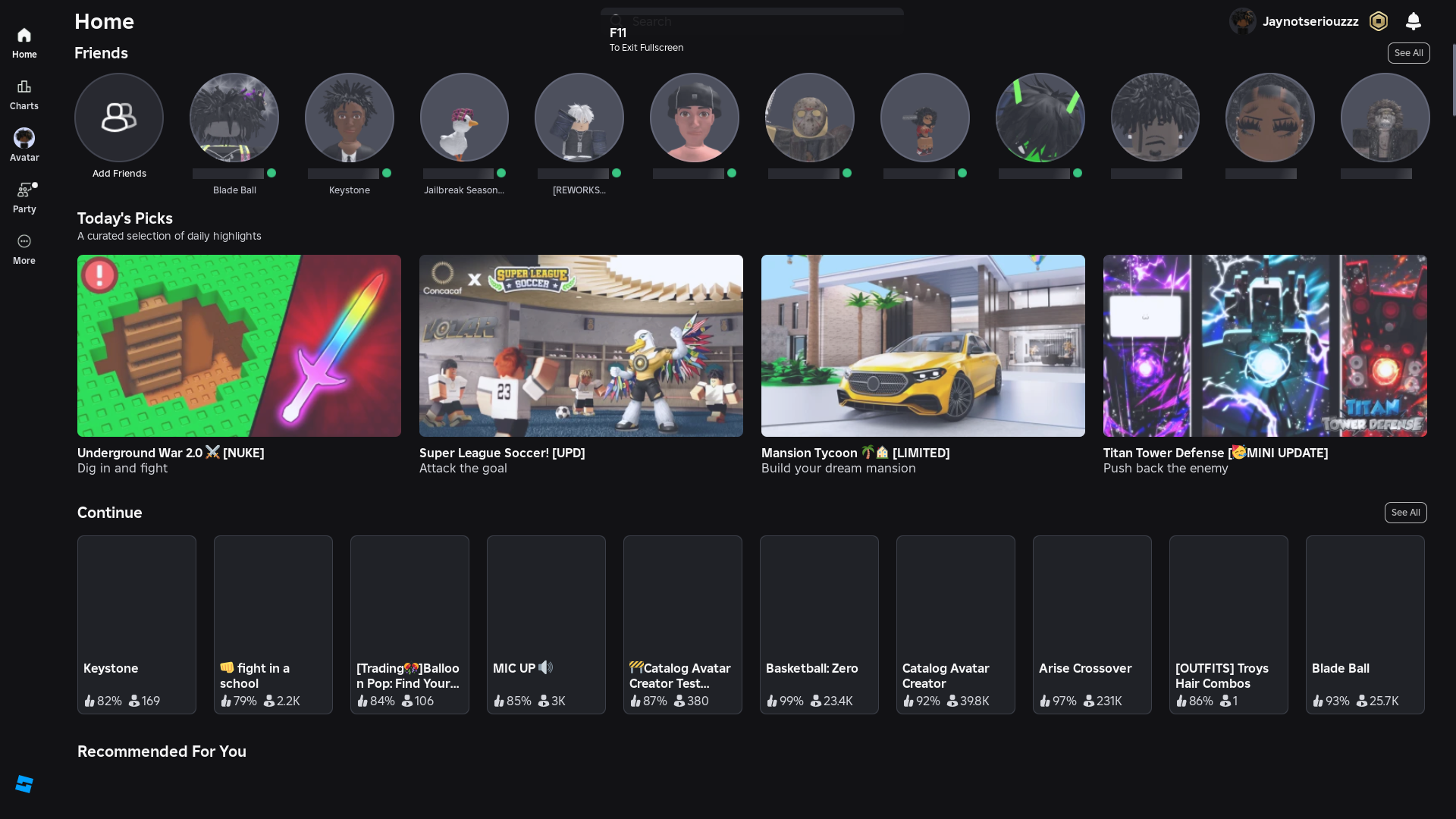Image resolution: width=1456 pixels, height=819 pixels.
Task: Click See All next to Continue
Action: click(1405, 513)
